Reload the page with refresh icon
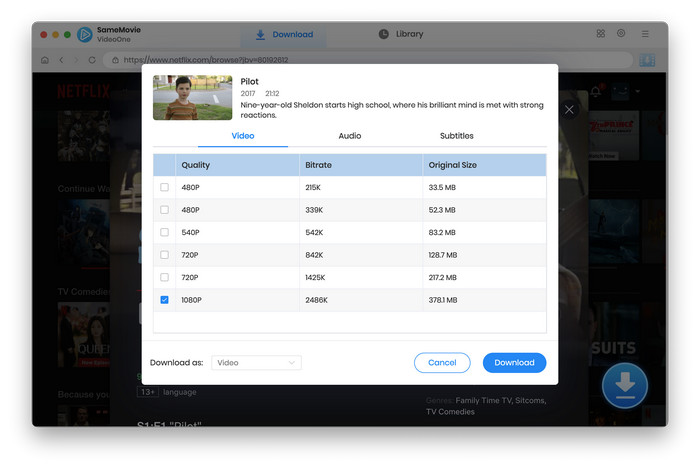Screen dimensions: 700x469 tap(92, 60)
